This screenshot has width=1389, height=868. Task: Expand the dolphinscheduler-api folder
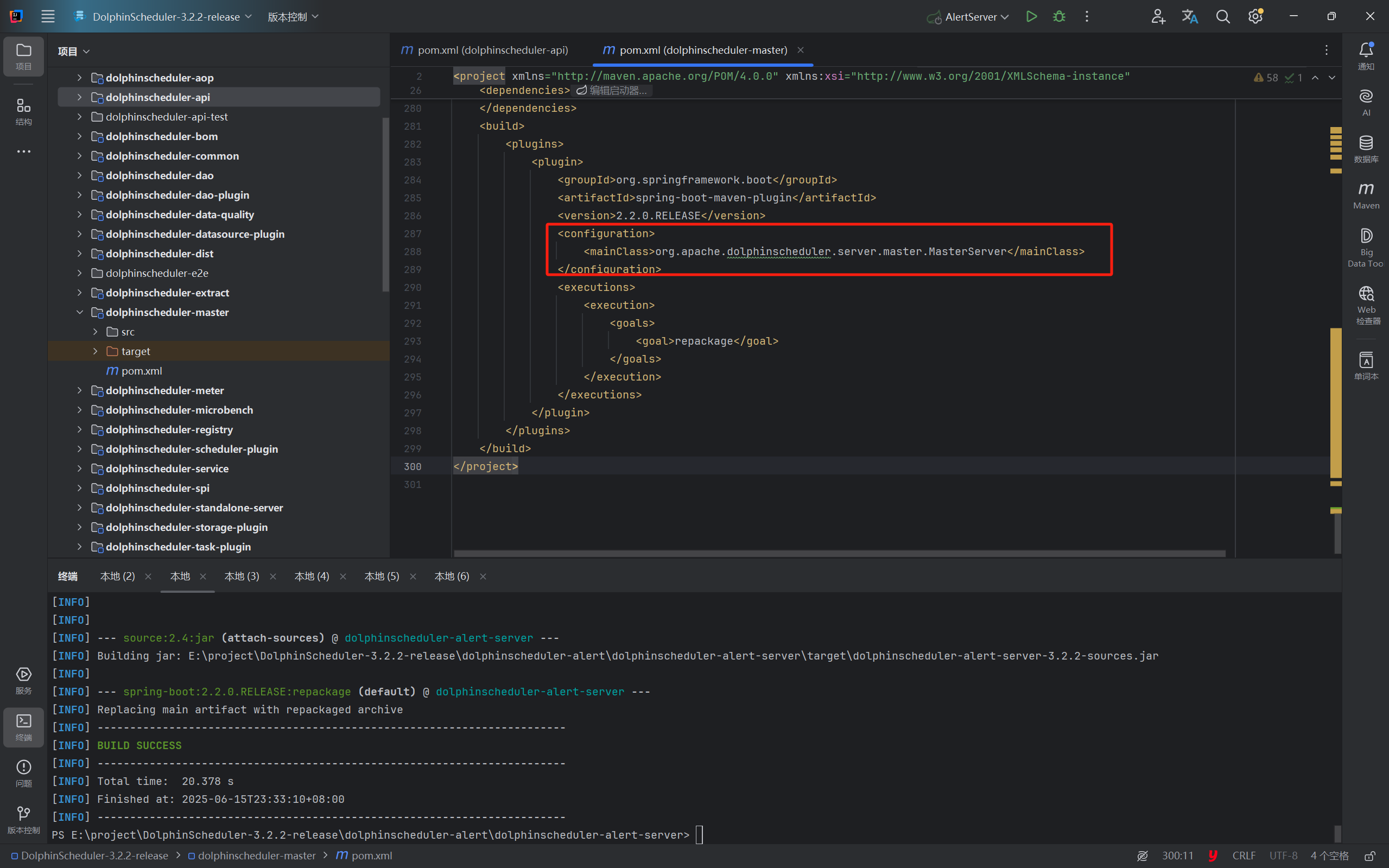79,97
